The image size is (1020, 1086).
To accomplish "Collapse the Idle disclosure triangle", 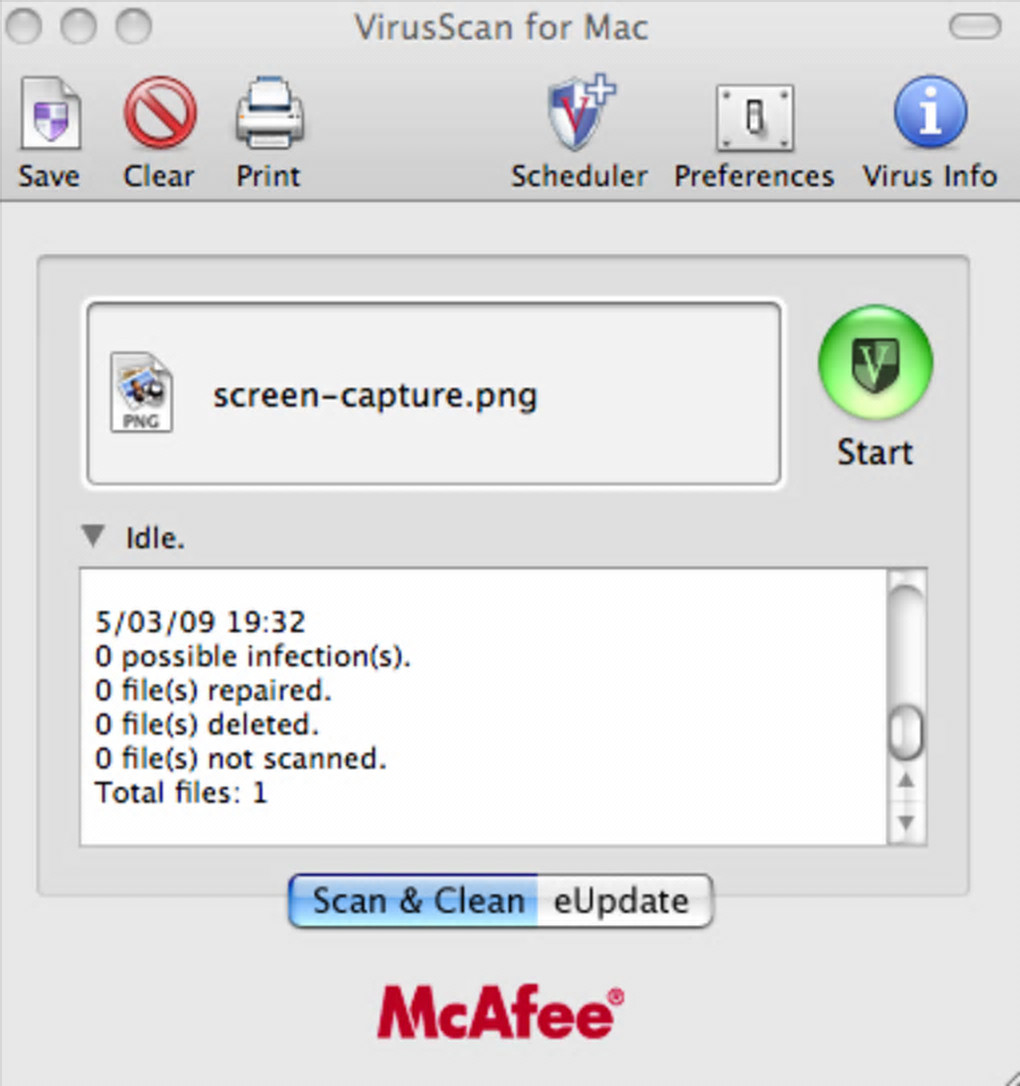I will click(93, 537).
